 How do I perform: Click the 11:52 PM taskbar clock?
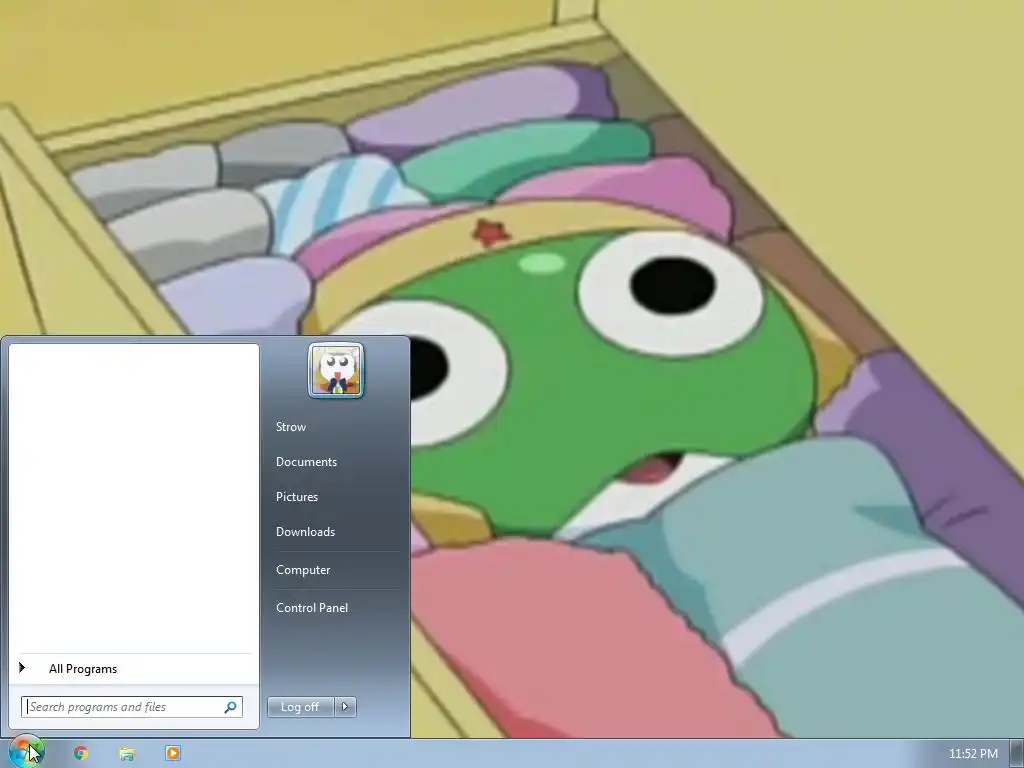(x=973, y=754)
